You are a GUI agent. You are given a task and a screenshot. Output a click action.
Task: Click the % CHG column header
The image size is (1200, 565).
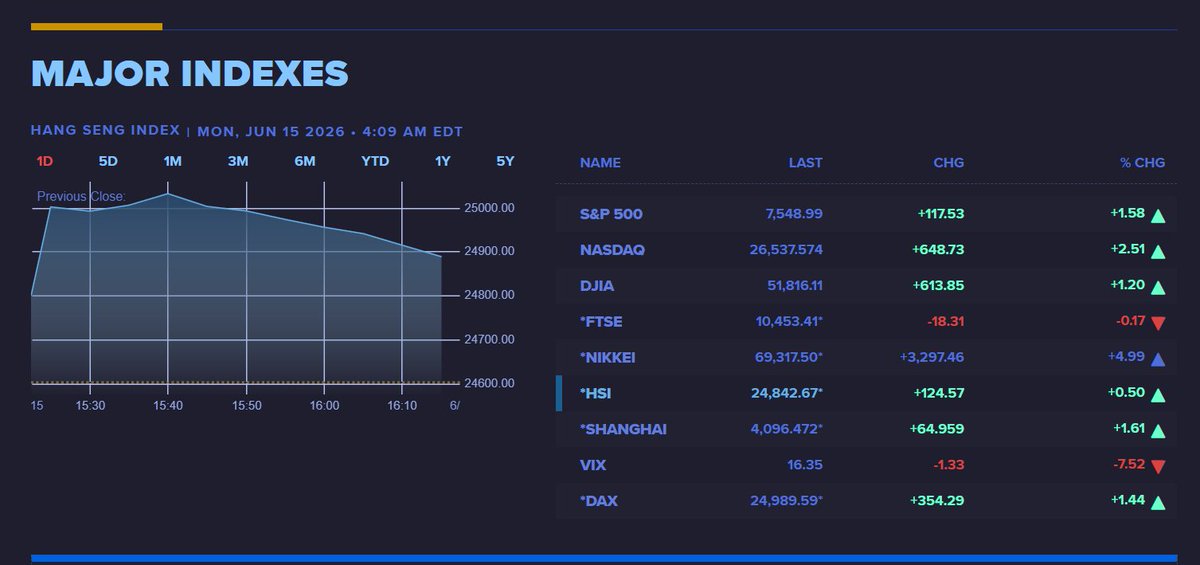1143,163
